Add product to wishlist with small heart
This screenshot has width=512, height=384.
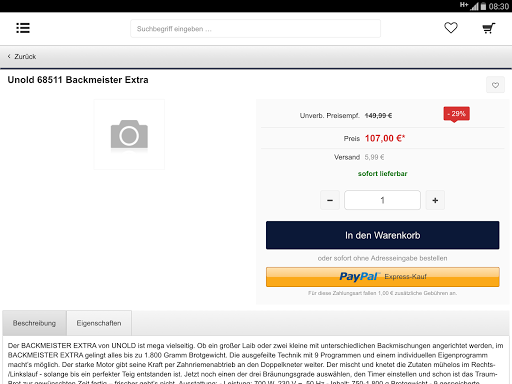tap(495, 85)
